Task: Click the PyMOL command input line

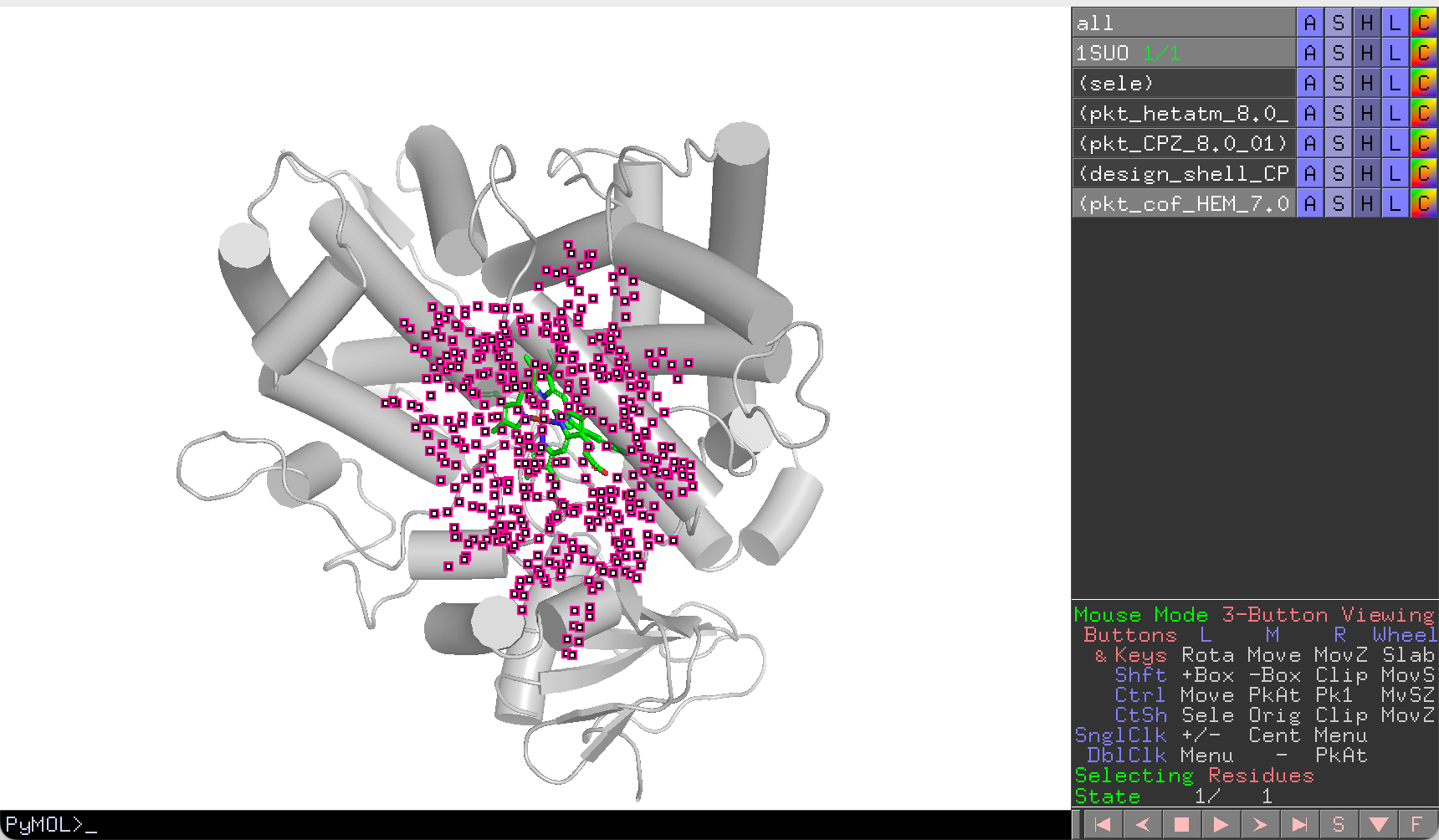Action: tap(535, 825)
